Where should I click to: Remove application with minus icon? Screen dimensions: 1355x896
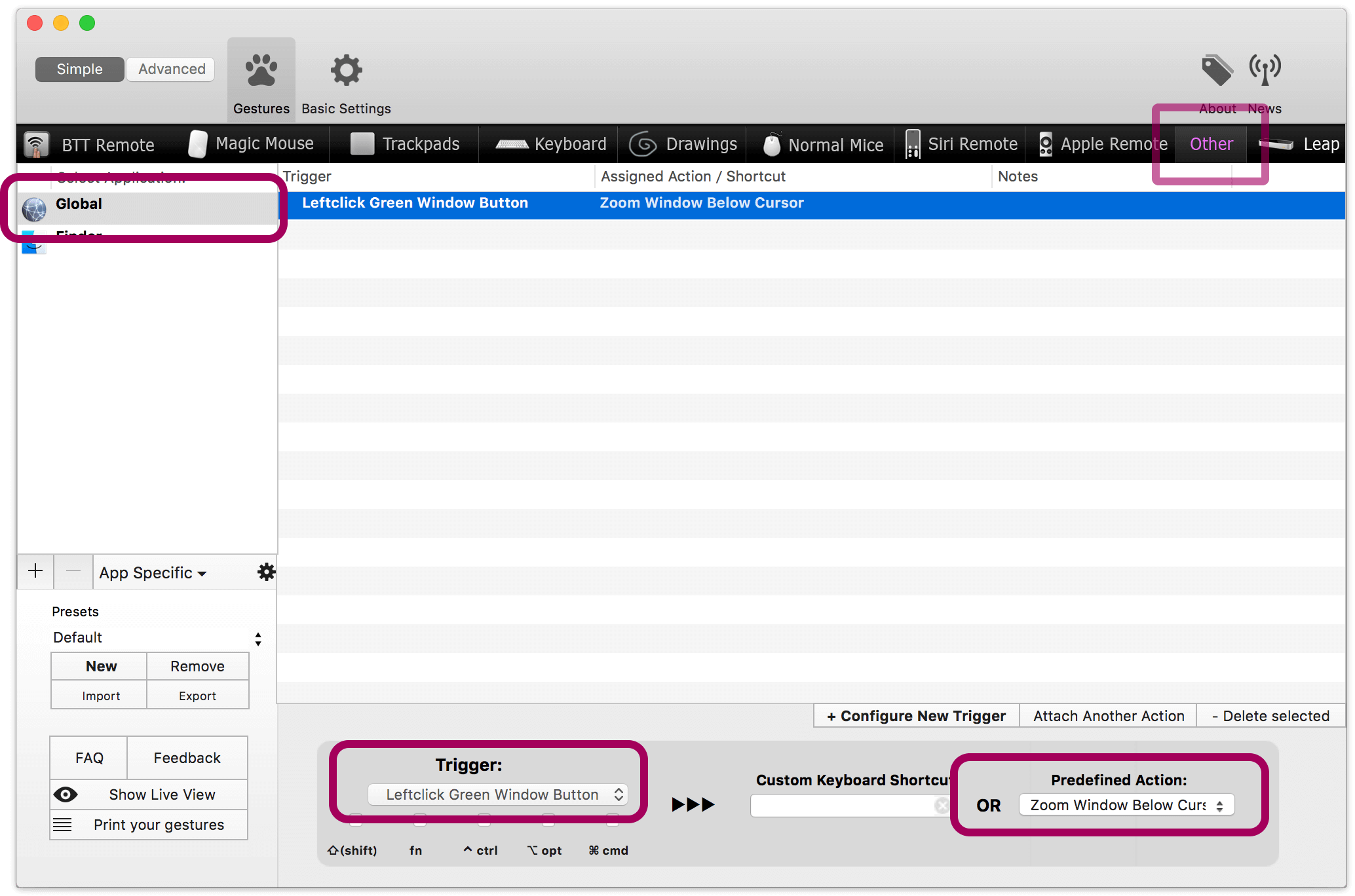73,571
